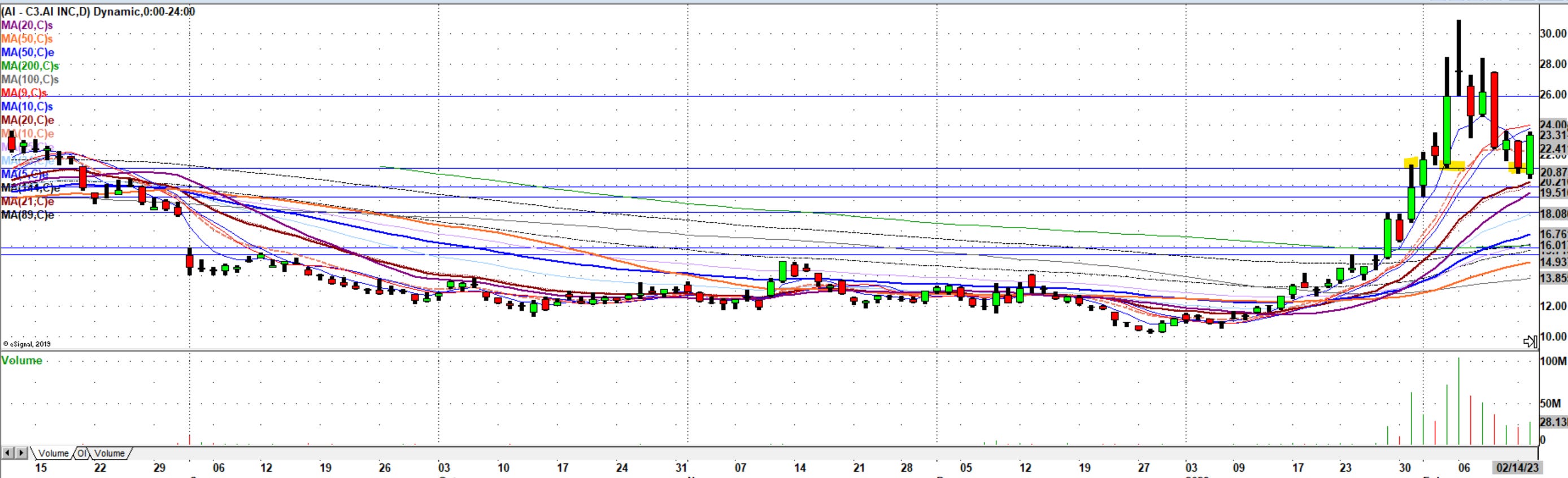Select the orange MA(50,C)s legend label

click(27, 39)
